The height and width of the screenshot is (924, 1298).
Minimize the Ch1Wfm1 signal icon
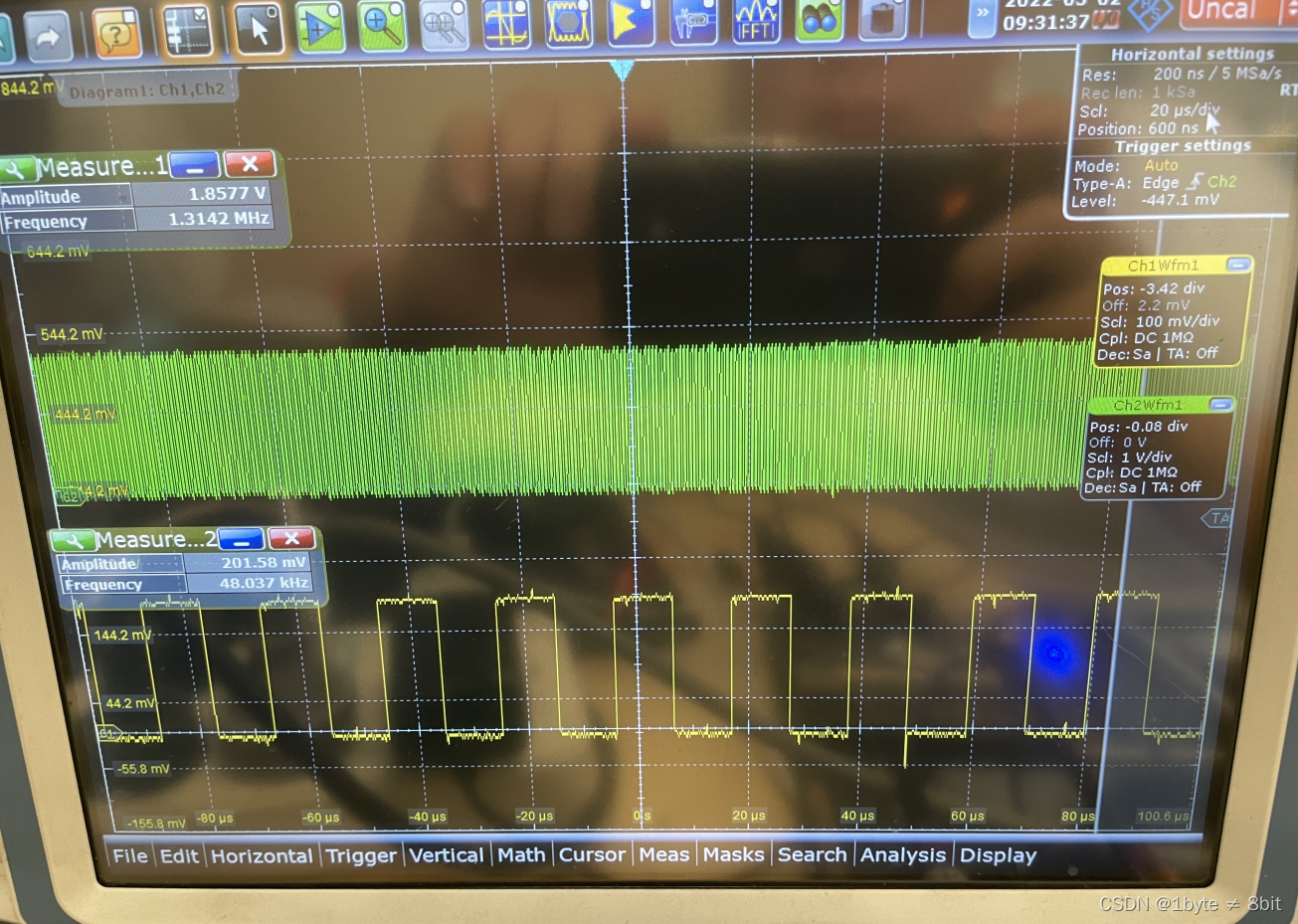pyautogui.click(x=1238, y=265)
